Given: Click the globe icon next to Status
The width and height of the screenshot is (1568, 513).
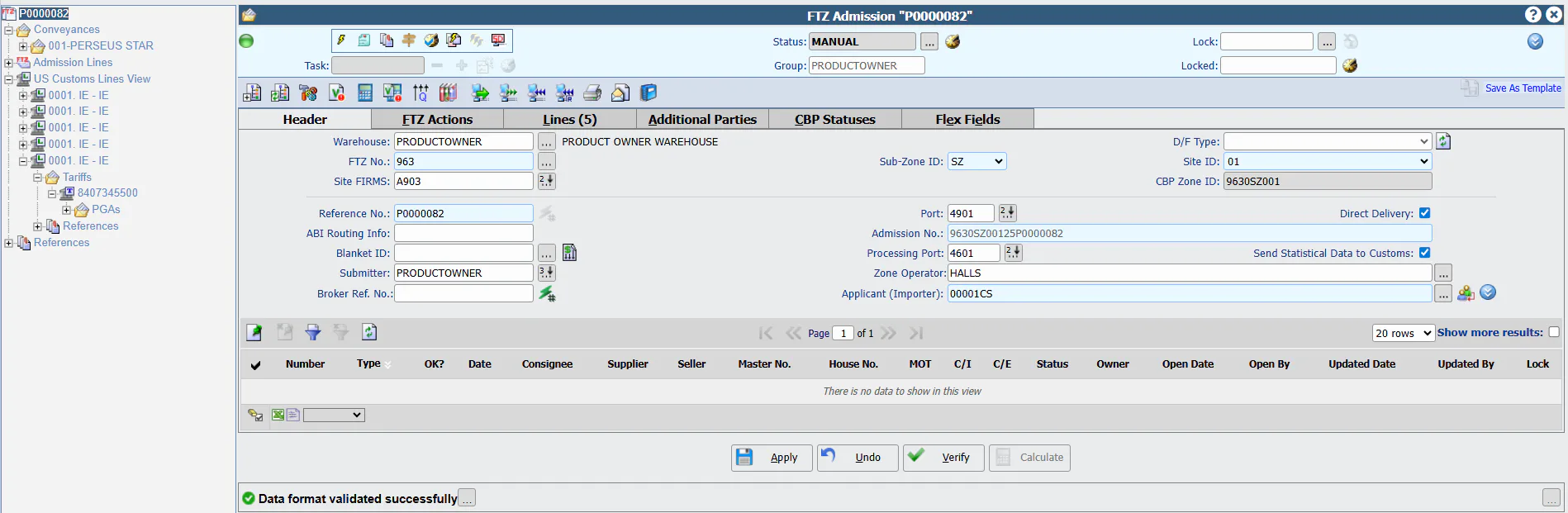Looking at the screenshot, I should [953, 41].
